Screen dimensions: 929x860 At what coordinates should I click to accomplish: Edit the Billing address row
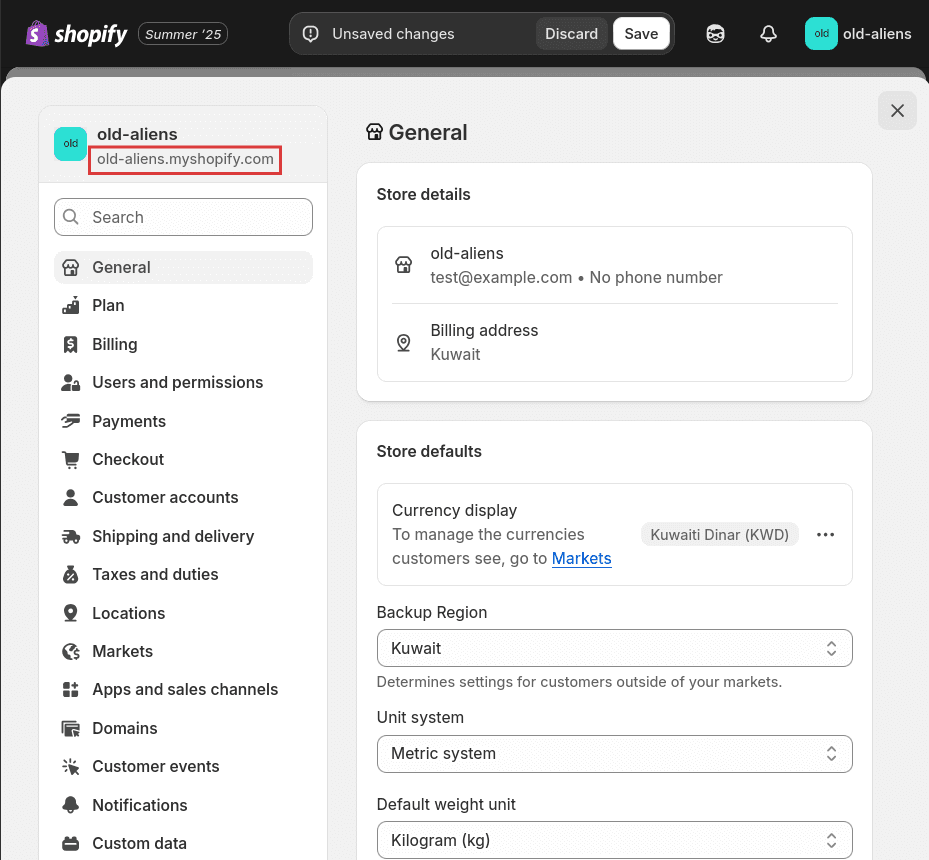click(x=614, y=342)
